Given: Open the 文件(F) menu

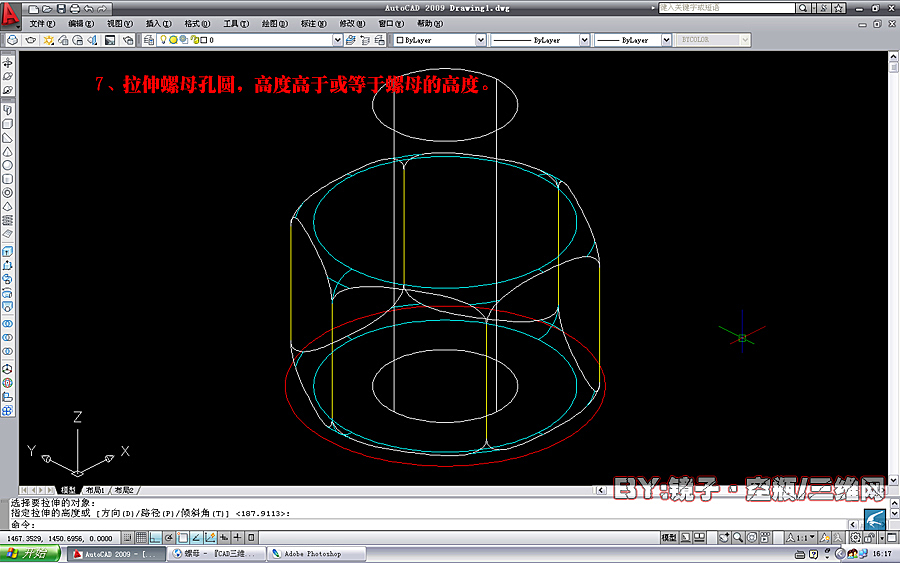Looking at the screenshot, I should pos(42,24).
